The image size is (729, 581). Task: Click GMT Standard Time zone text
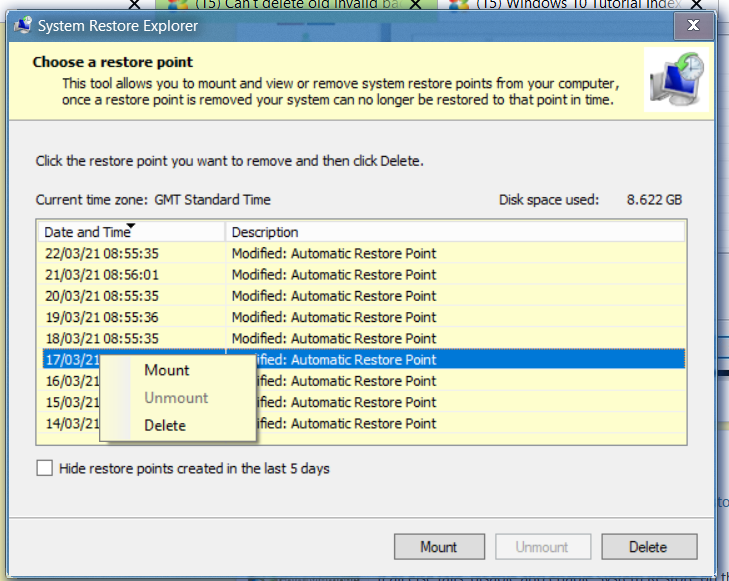pos(212,200)
